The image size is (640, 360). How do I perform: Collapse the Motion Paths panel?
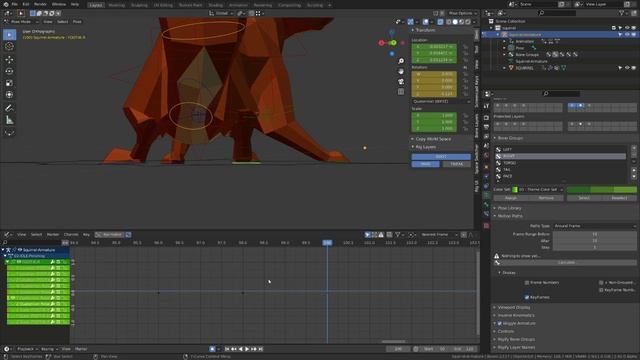[x=509, y=216]
